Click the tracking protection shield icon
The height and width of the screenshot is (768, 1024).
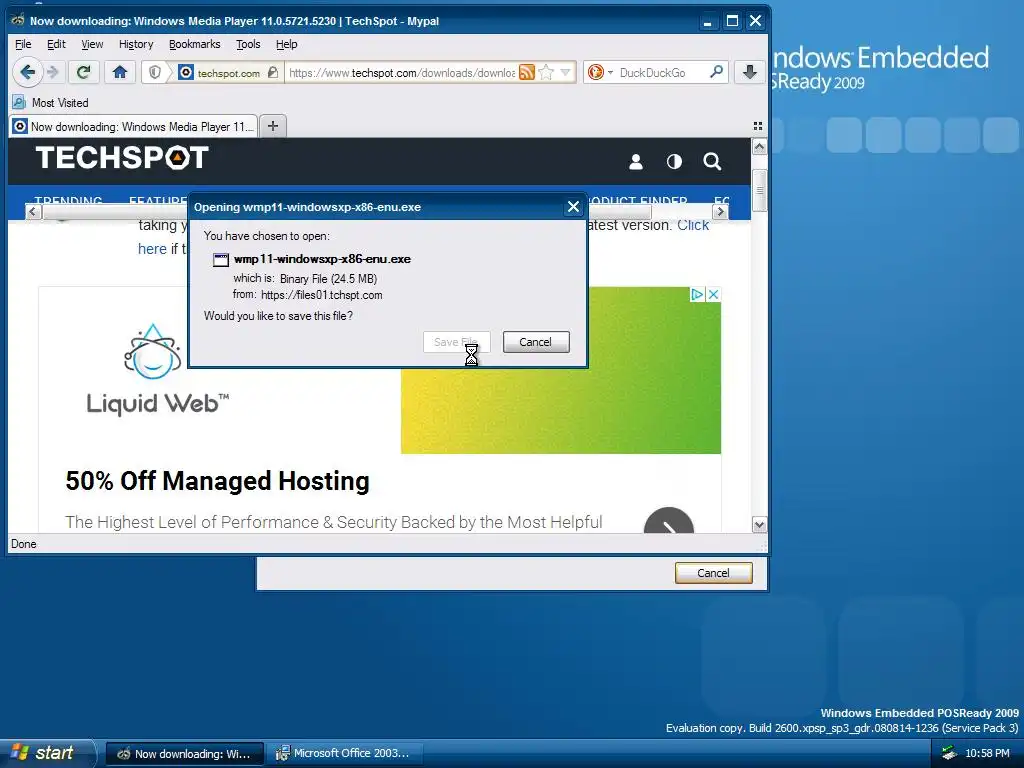(155, 72)
